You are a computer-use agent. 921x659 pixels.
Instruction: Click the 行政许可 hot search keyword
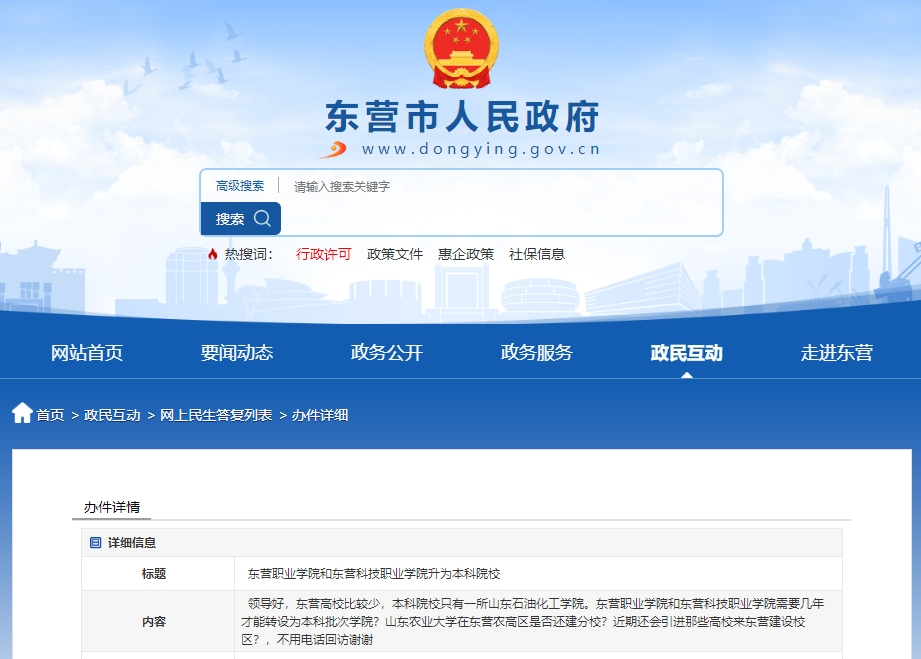322,254
